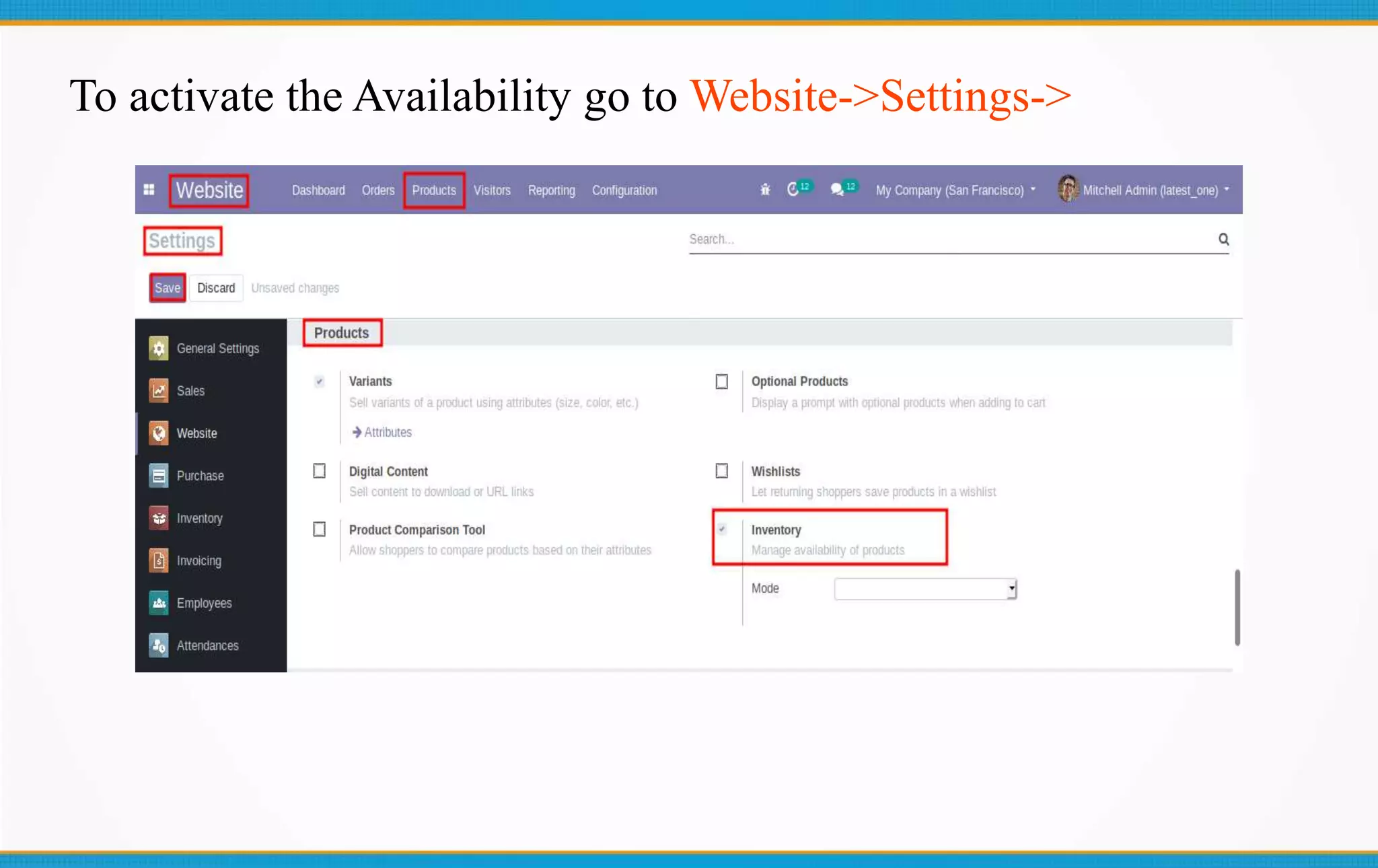Viewport: 1378px width, 868px height.
Task: Enable the Digital Content checkbox
Action: click(320, 471)
